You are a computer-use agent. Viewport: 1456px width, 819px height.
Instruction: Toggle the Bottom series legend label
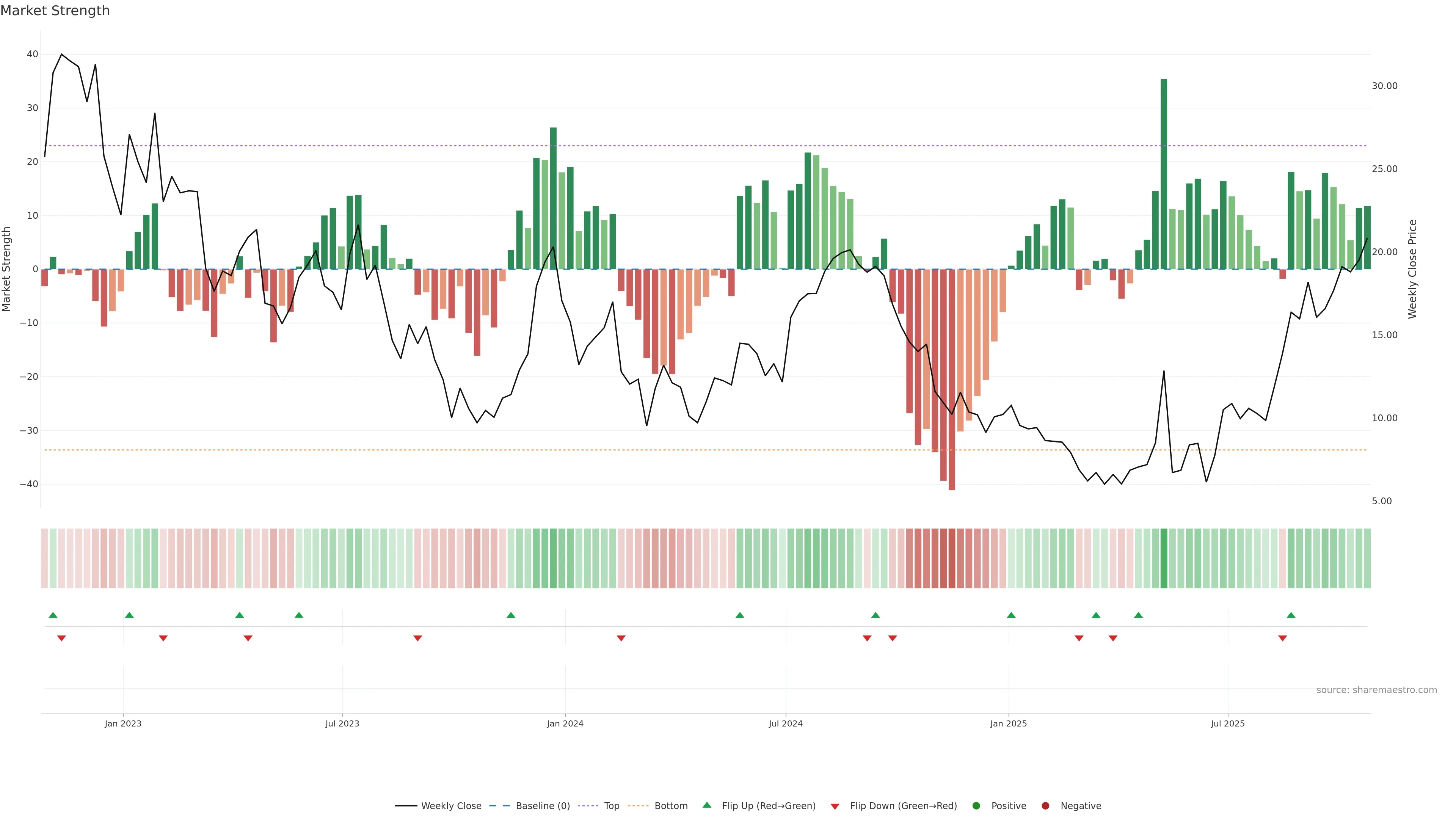(x=671, y=805)
